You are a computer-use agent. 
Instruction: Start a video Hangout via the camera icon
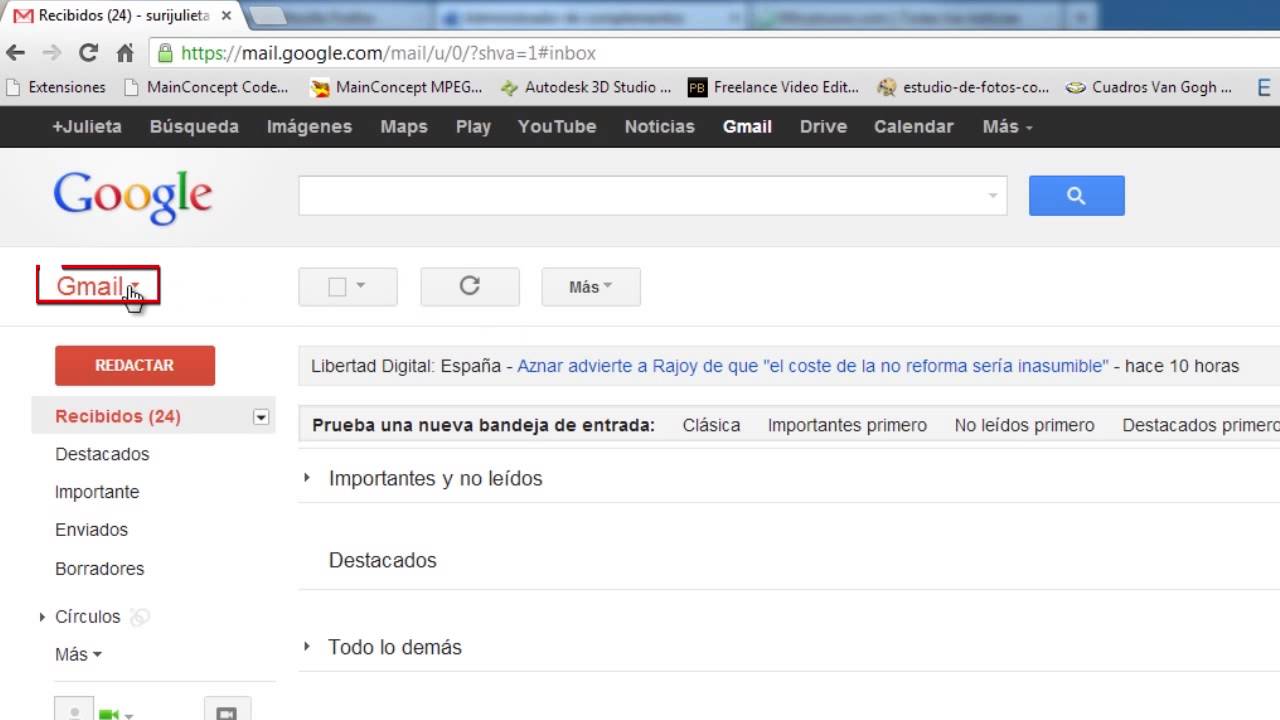[x=227, y=710]
